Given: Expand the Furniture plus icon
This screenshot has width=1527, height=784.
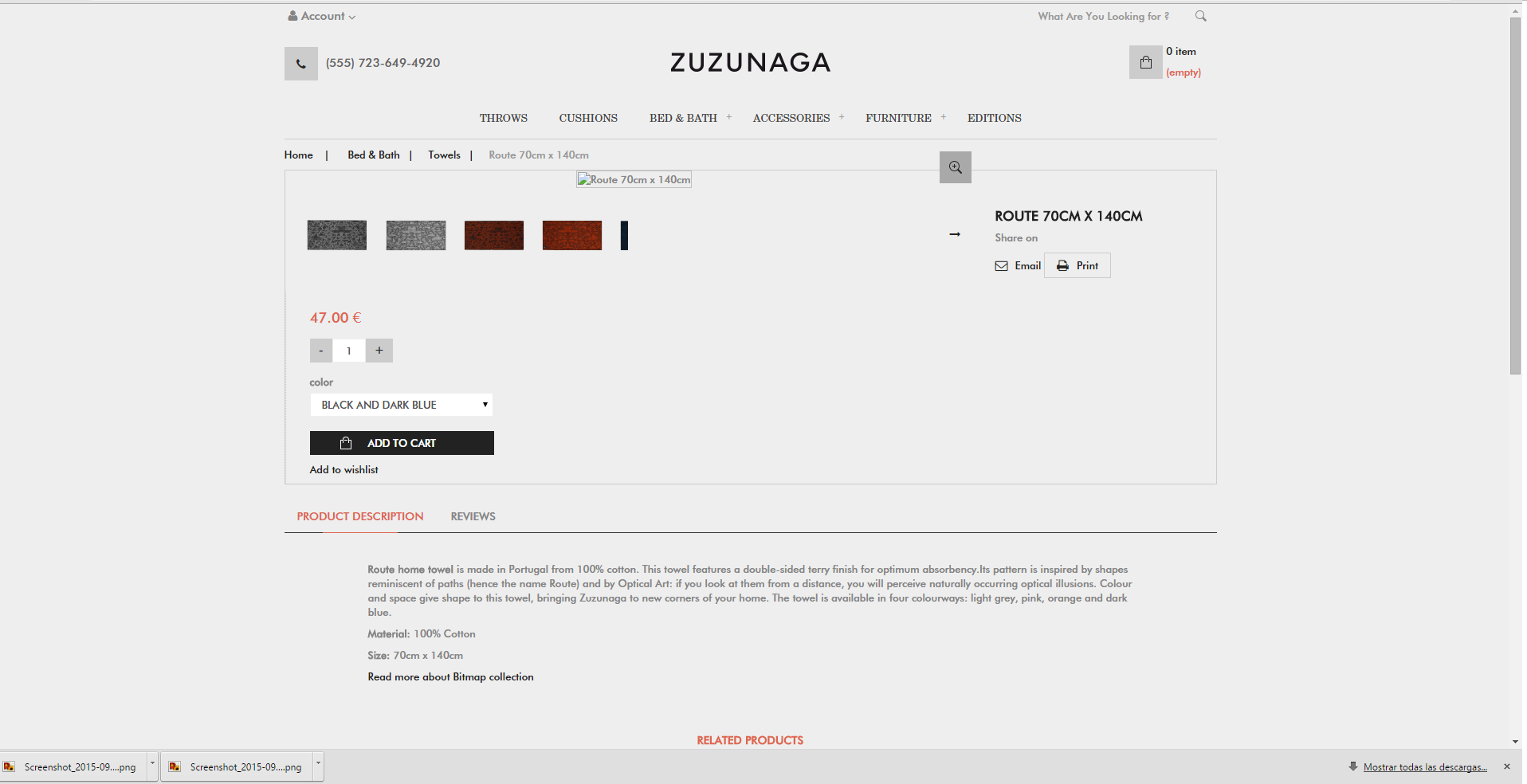Looking at the screenshot, I should [944, 117].
